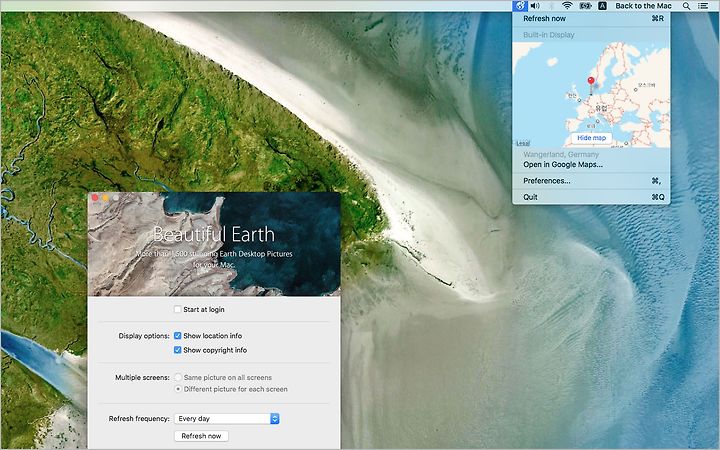Select 'Refresh now' in the dropdown menu
720x450 pixels.
point(591,19)
